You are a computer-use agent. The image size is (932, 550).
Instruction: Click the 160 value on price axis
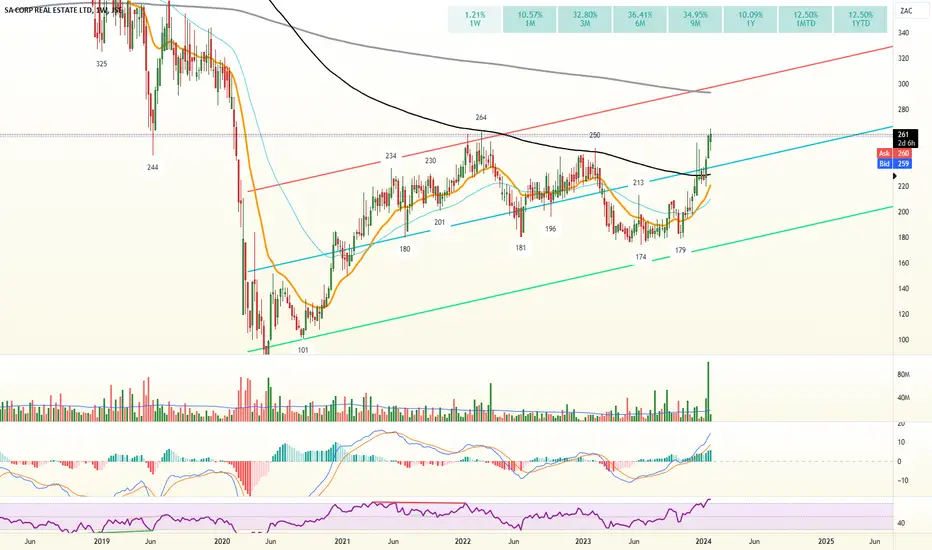[x=903, y=263]
